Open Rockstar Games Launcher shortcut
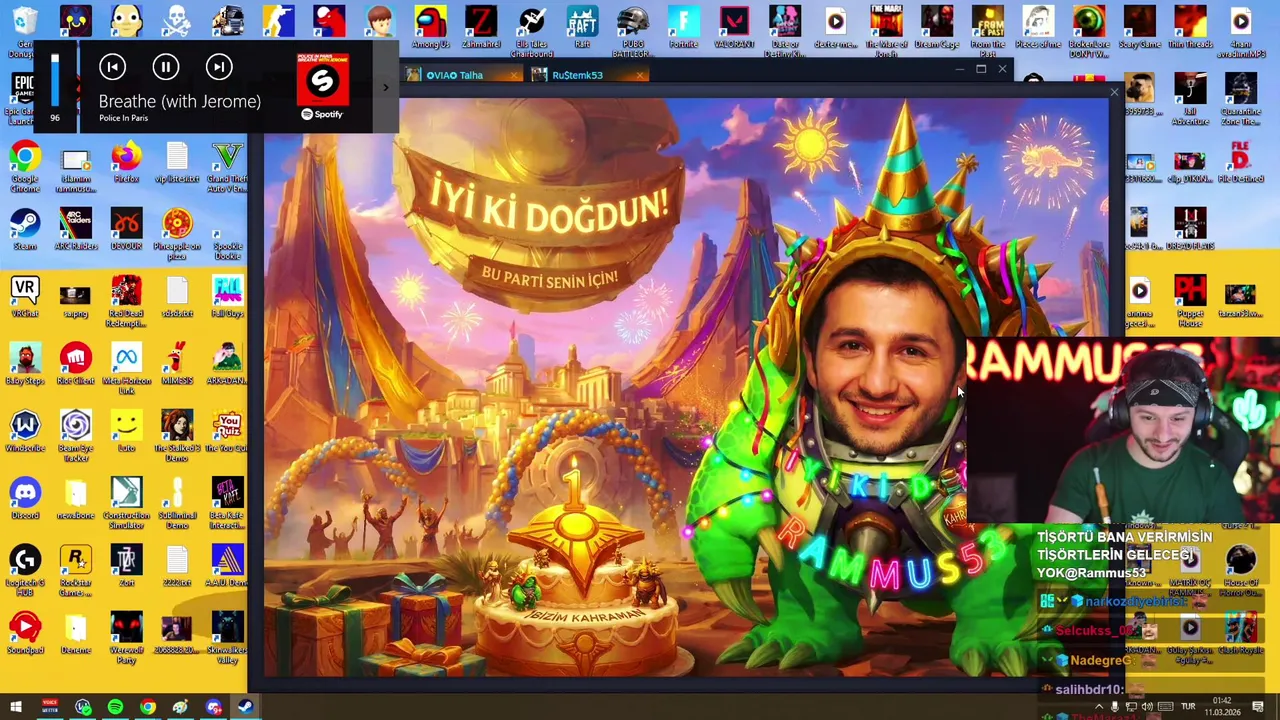 [x=75, y=570]
